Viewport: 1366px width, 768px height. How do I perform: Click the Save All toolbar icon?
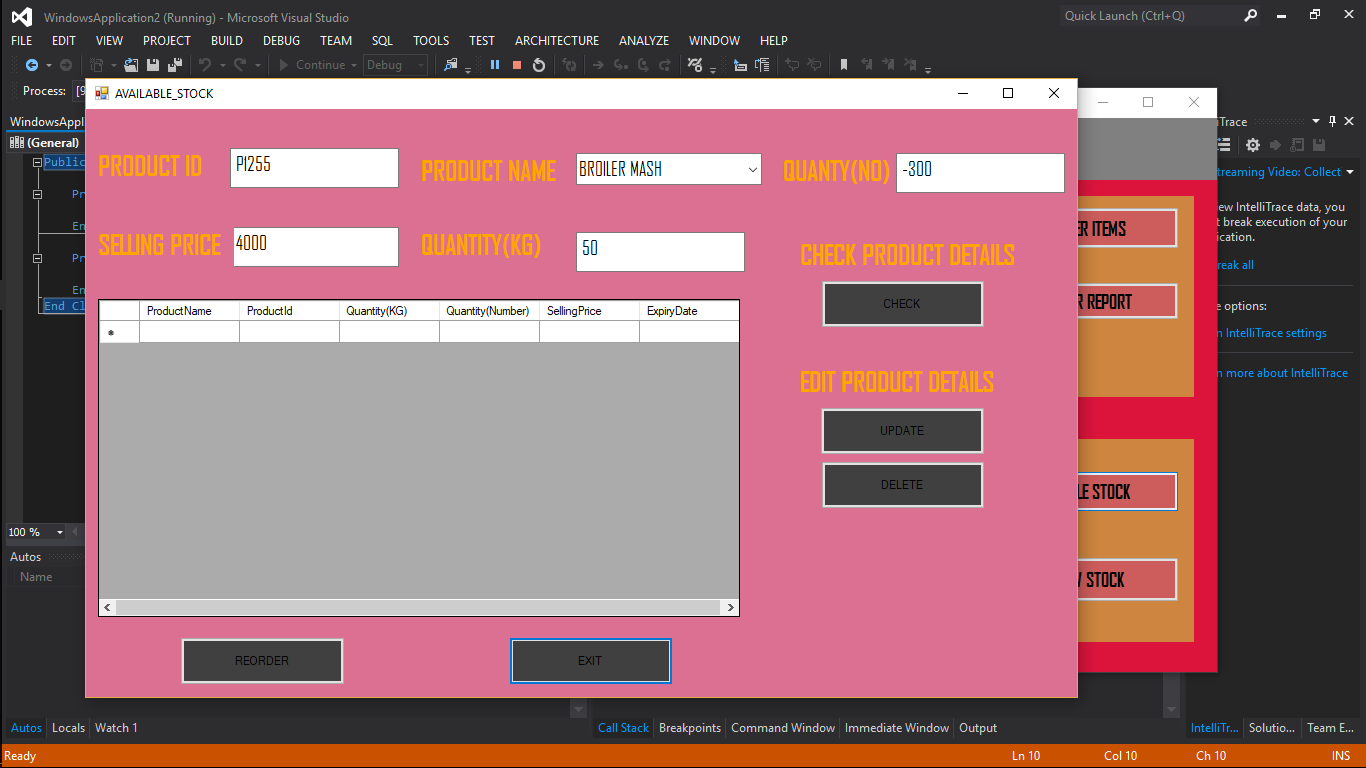coord(174,65)
